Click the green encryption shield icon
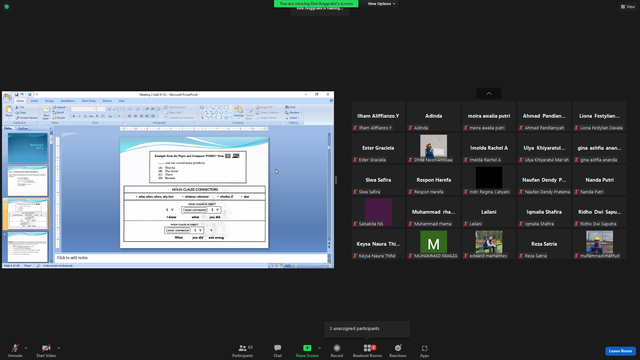This screenshot has width=640, height=360. pyautogui.click(x=7, y=7)
